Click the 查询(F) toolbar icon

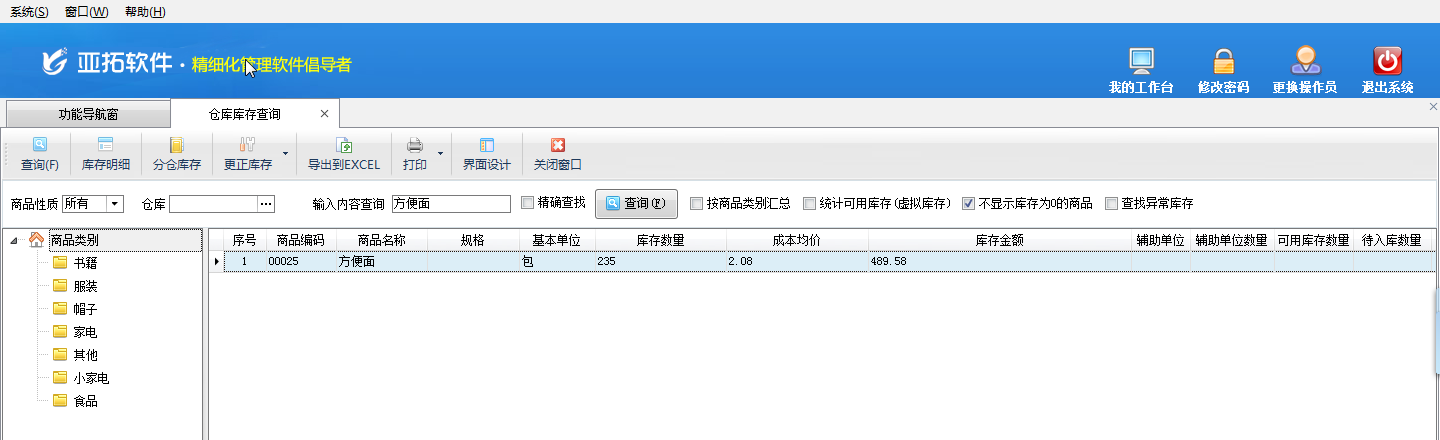[39, 146]
